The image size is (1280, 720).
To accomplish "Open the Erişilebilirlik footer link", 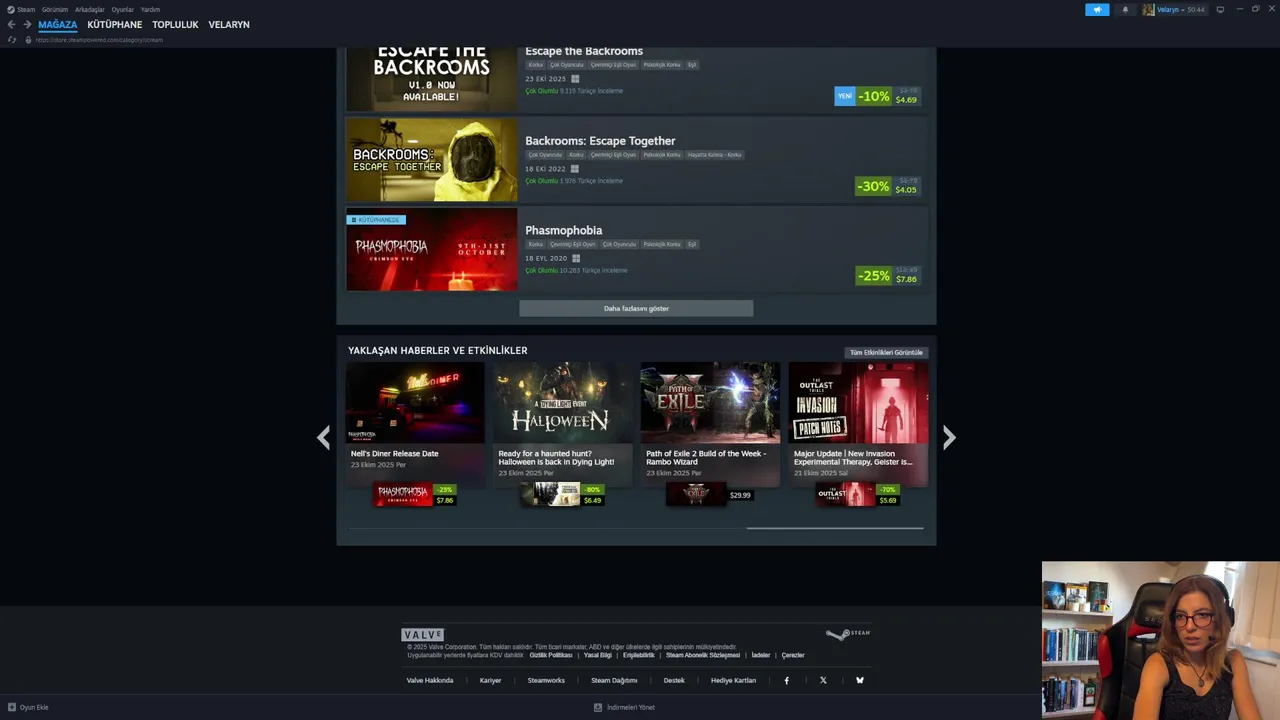I will [639, 655].
